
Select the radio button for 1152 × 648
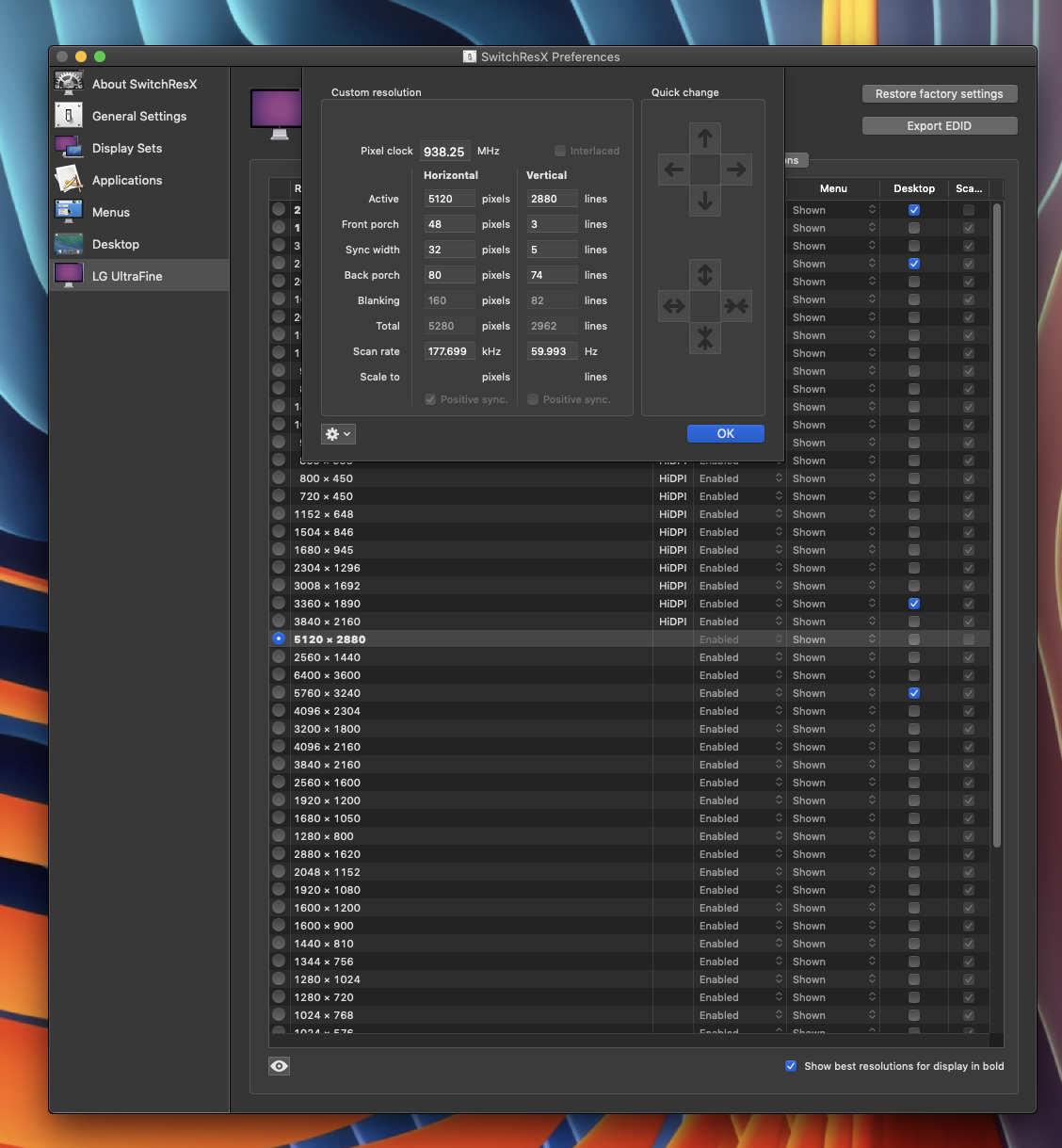(x=279, y=513)
